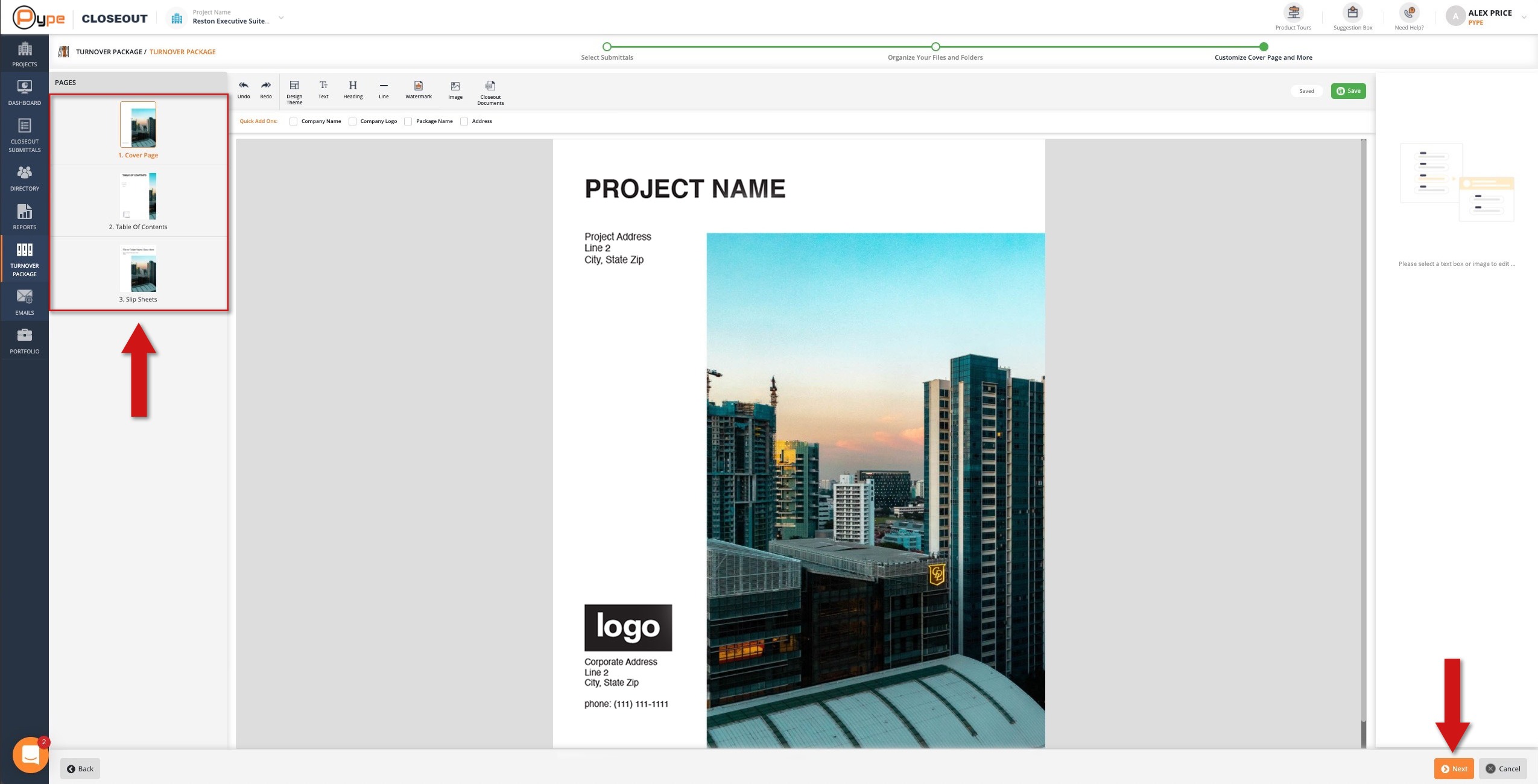
Task: Open Reports from the sidebar
Action: [x=24, y=216]
